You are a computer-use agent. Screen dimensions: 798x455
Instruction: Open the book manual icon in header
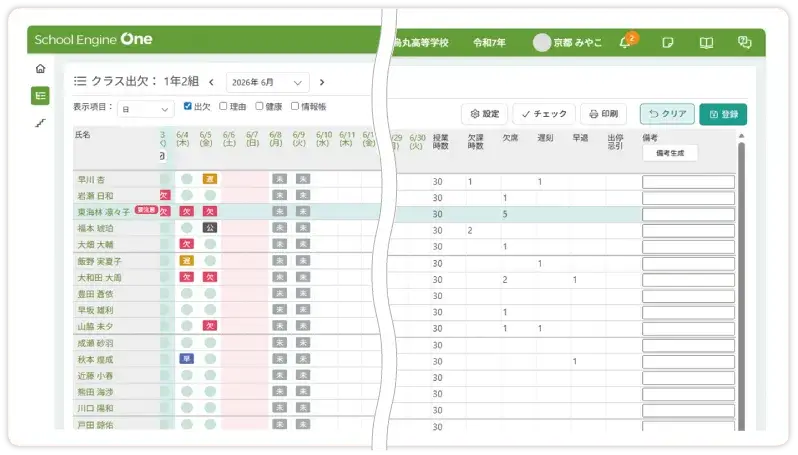[x=706, y=43]
